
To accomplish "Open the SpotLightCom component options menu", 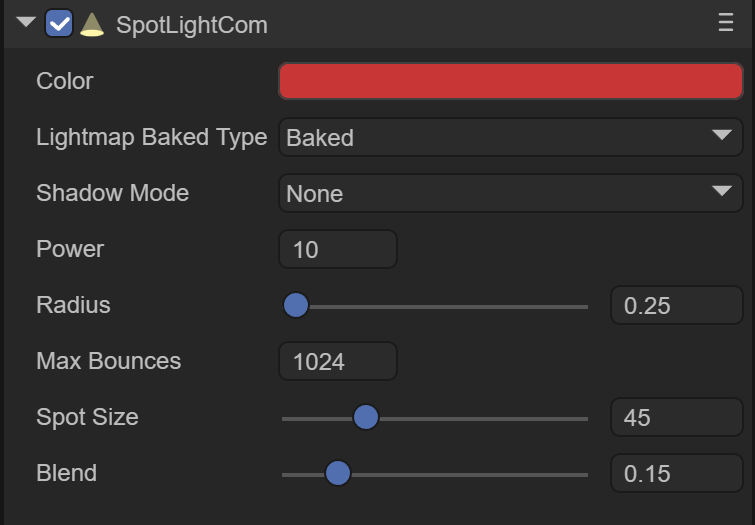I will click(726, 24).
